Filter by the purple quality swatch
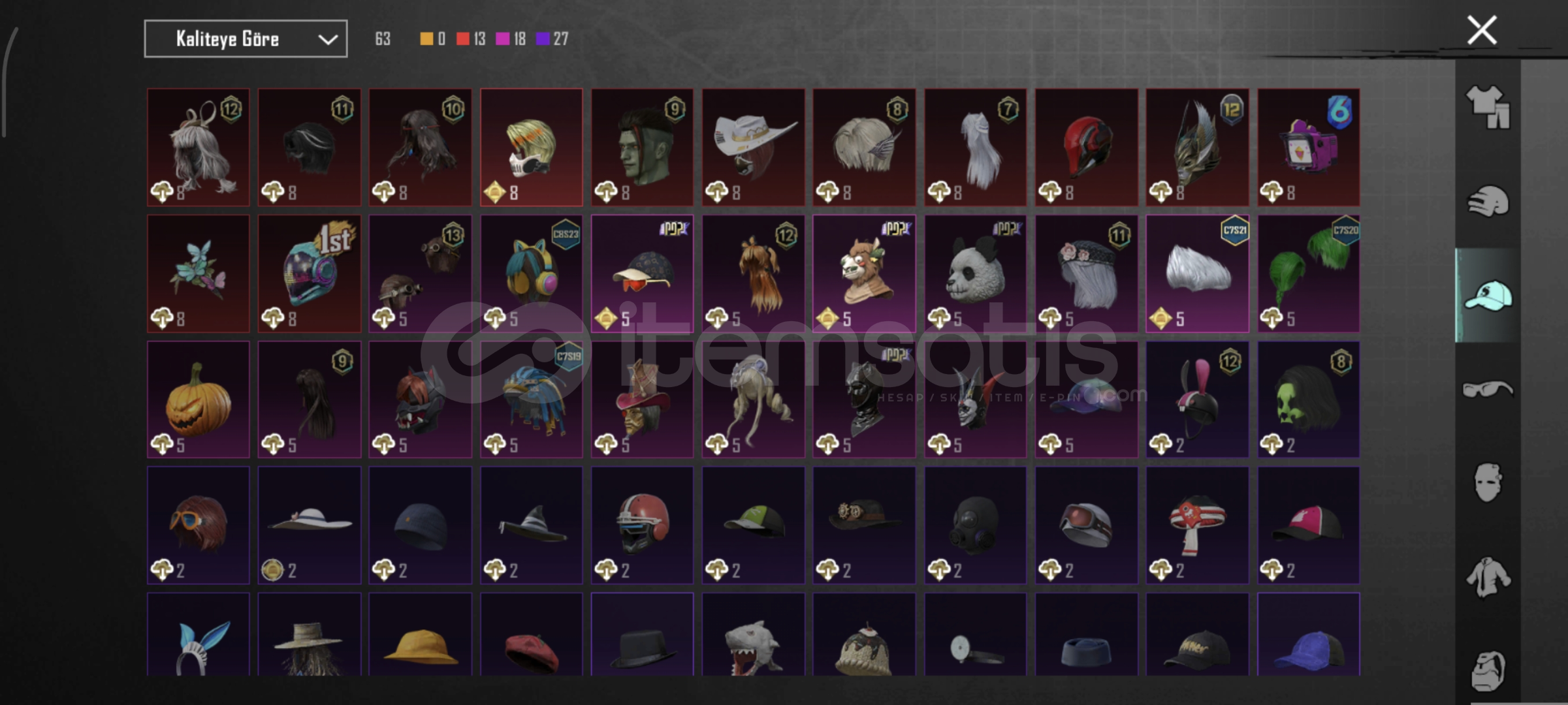 pos(542,39)
